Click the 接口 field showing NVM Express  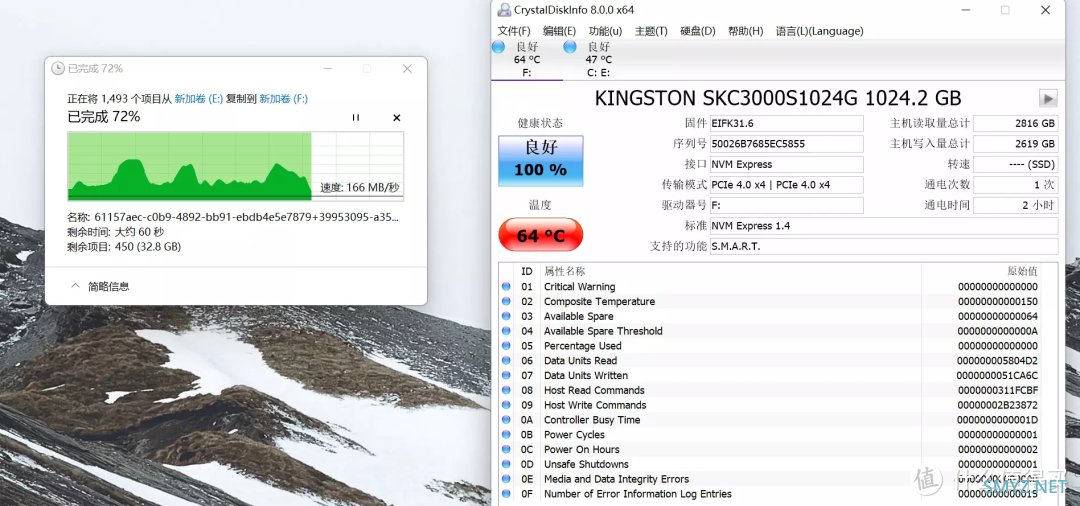(787, 165)
